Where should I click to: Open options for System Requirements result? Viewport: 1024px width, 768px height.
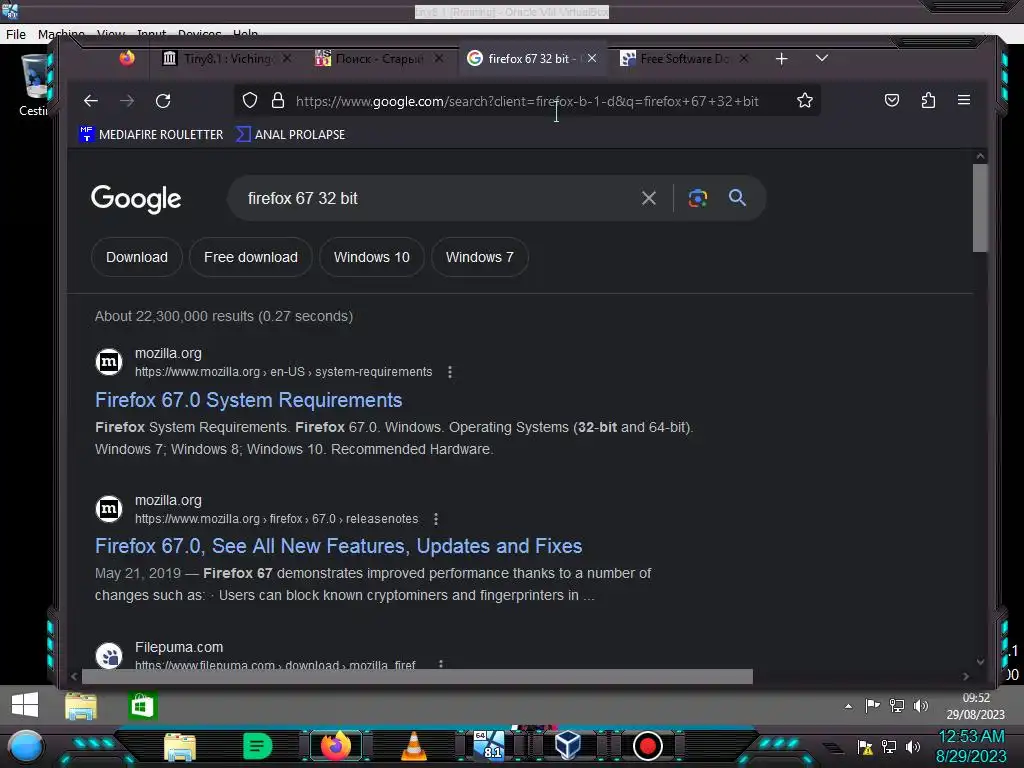449,372
